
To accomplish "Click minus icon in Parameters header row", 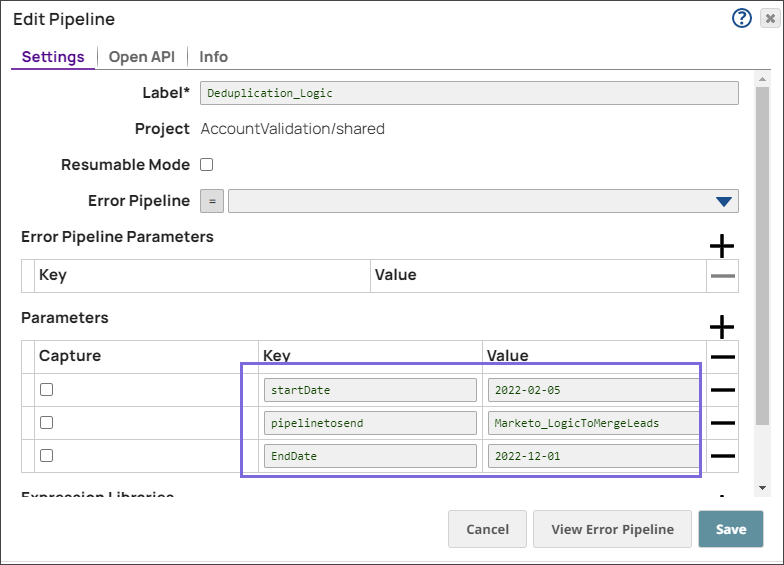I will [722, 356].
